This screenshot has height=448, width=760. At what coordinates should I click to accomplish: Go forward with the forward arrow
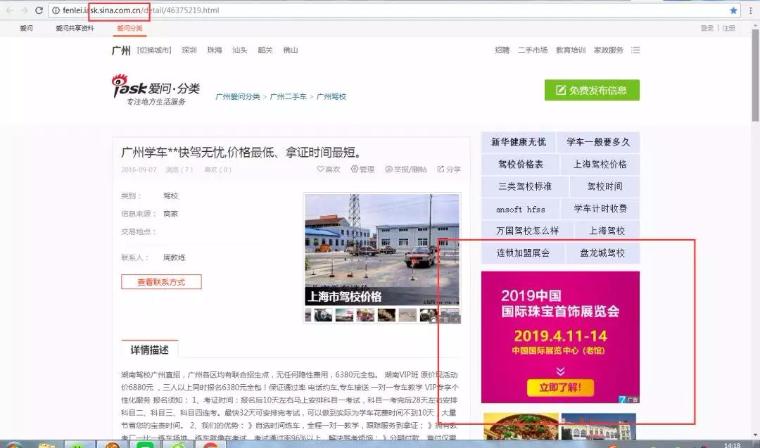click(x=24, y=10)
